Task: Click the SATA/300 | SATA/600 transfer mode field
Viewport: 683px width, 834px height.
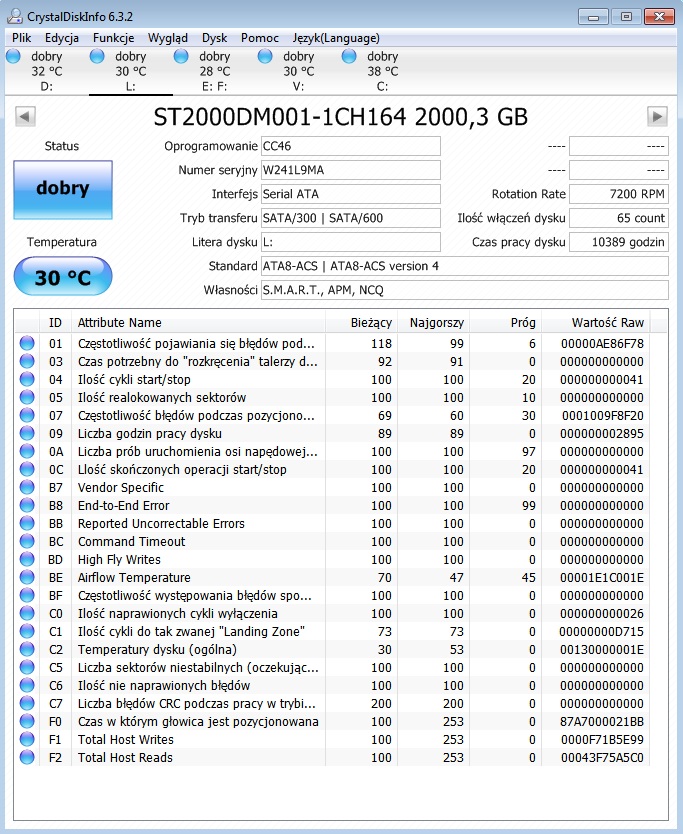Action: [351, 218]
